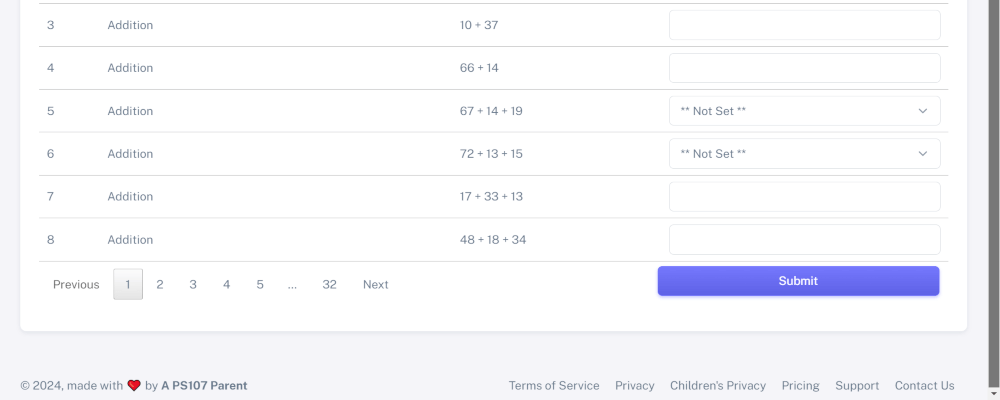
Task: Focus the answer box for 66 + 14
Action: click(x=804, y=68)
